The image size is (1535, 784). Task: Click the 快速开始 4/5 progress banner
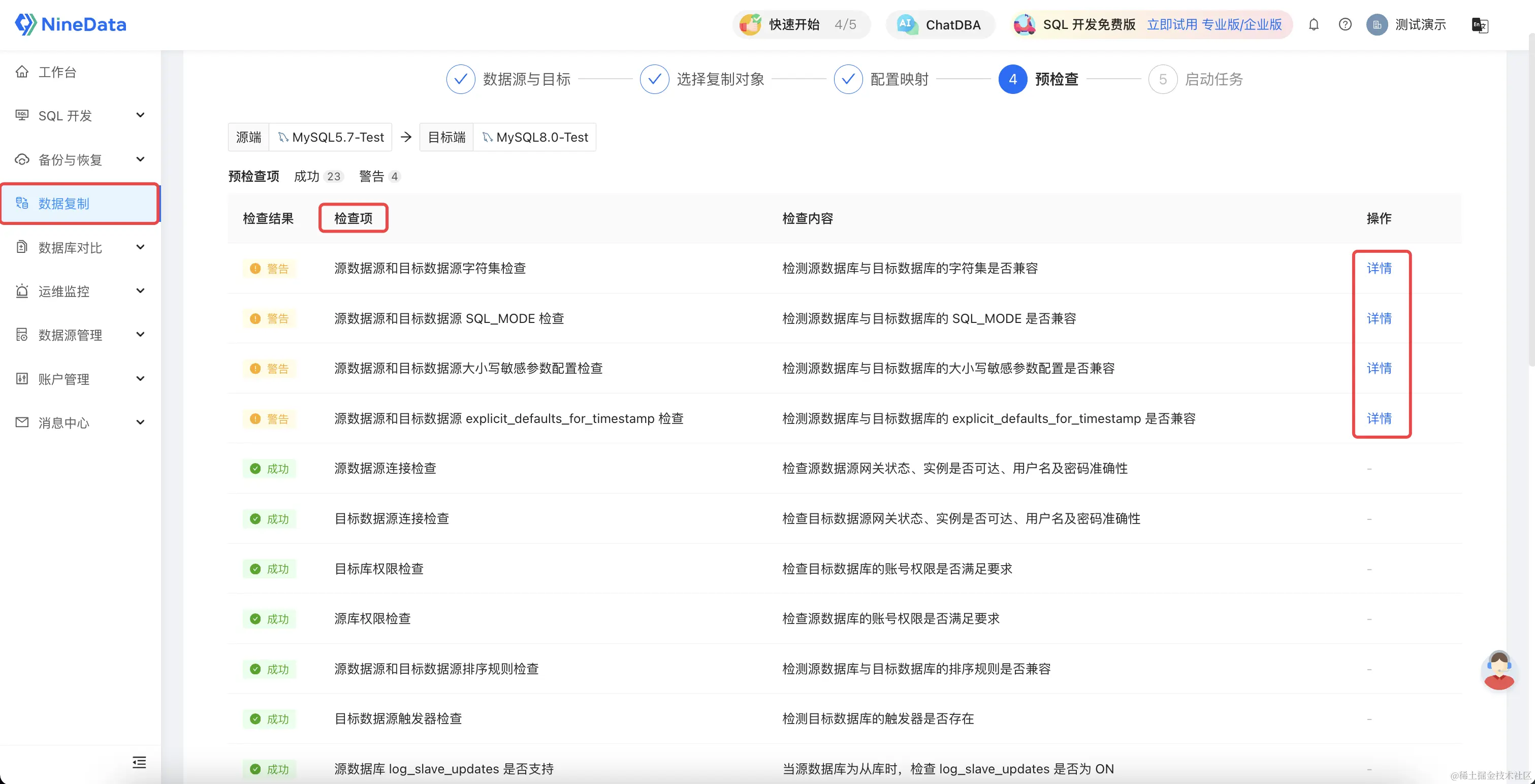[x=801, y=24]
